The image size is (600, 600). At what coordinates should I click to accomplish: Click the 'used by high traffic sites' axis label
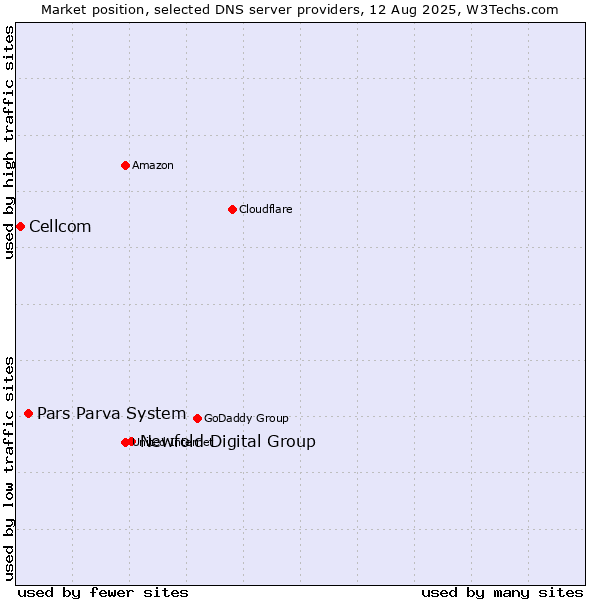coord(8,142)
